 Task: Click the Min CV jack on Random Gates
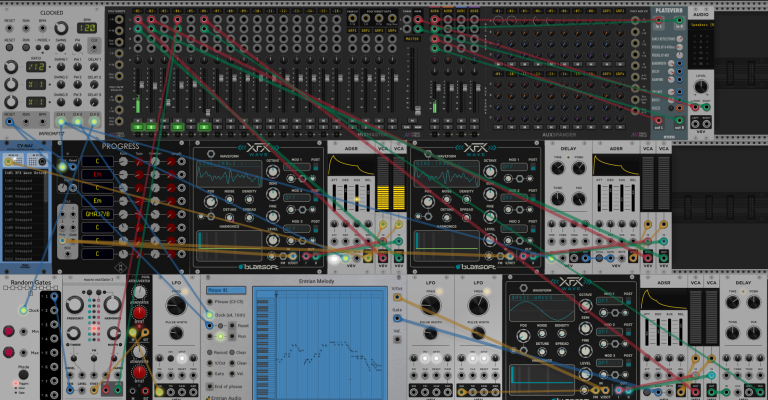pos(23,331)
